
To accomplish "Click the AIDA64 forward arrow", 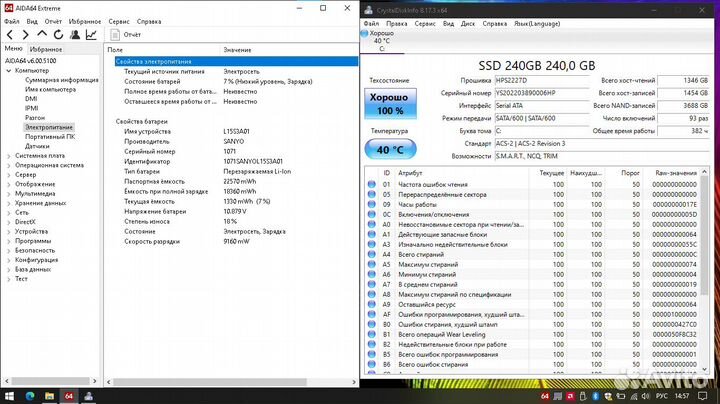I will click(26, 34).
